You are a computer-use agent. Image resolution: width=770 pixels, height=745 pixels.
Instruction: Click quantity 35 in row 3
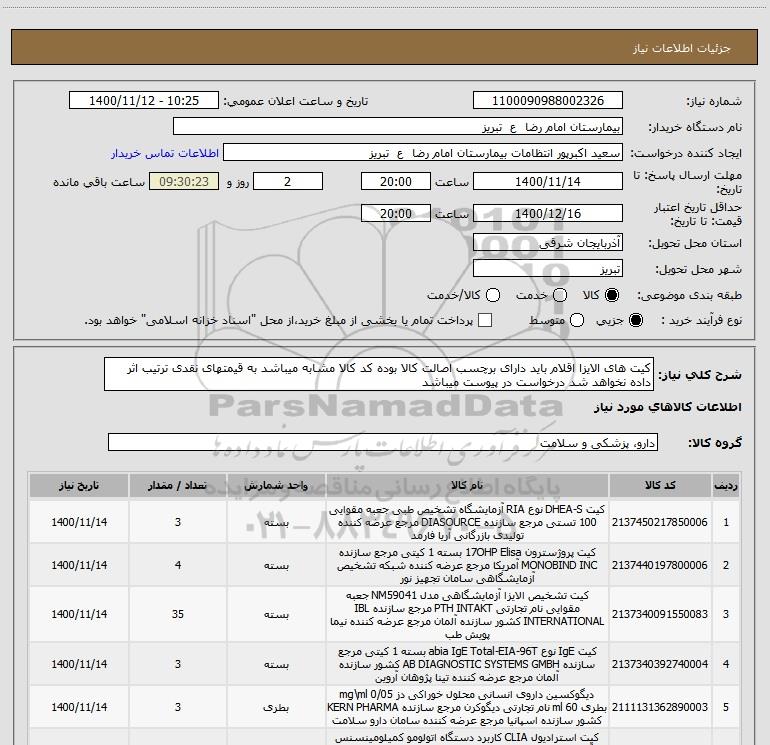click(178, 614)
